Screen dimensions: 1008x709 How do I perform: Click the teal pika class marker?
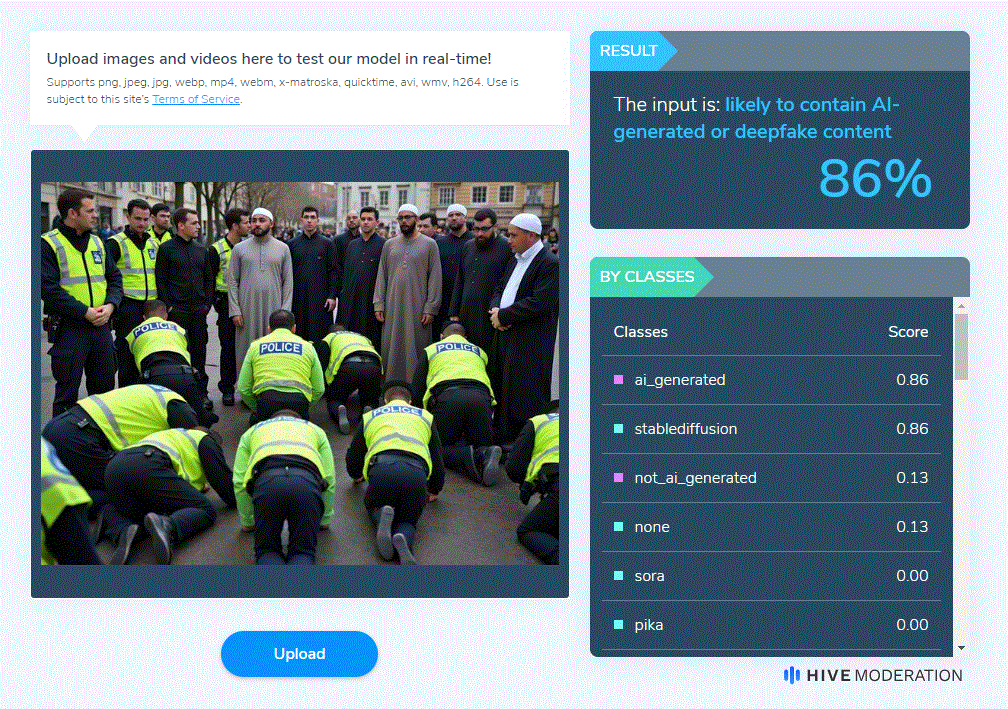(618, 624)
